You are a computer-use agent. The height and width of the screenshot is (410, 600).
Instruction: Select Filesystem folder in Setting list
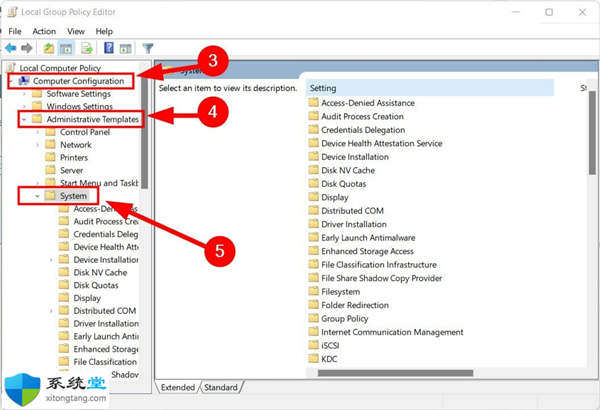[x=334, y=291]
